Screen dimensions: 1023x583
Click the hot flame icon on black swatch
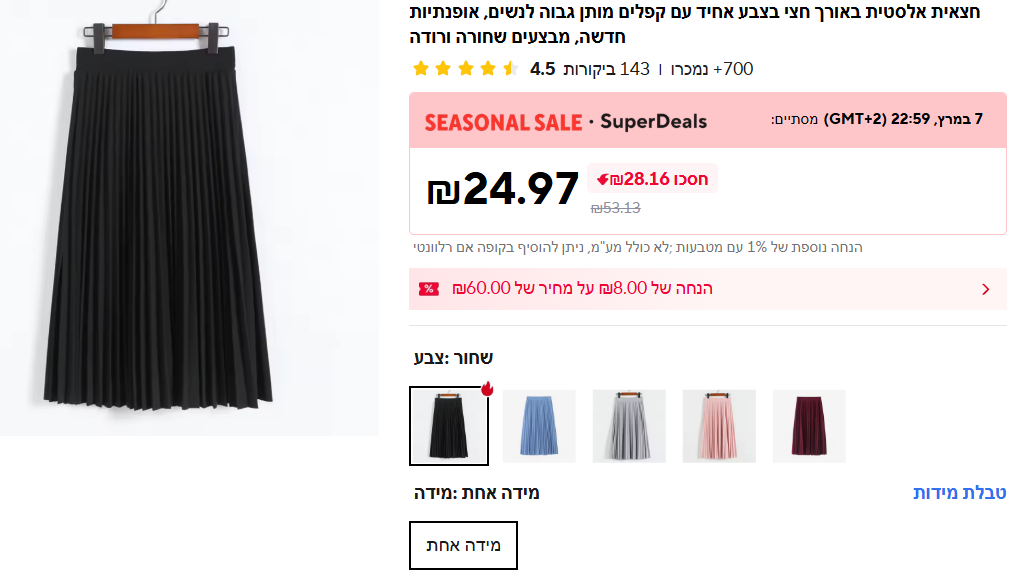(x=488, y=388)
